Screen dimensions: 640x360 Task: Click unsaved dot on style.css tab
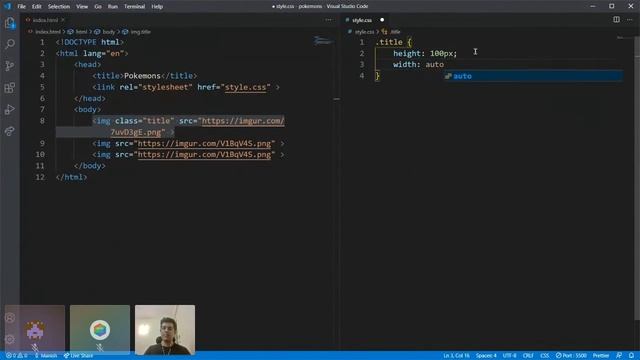pos(382,20)
